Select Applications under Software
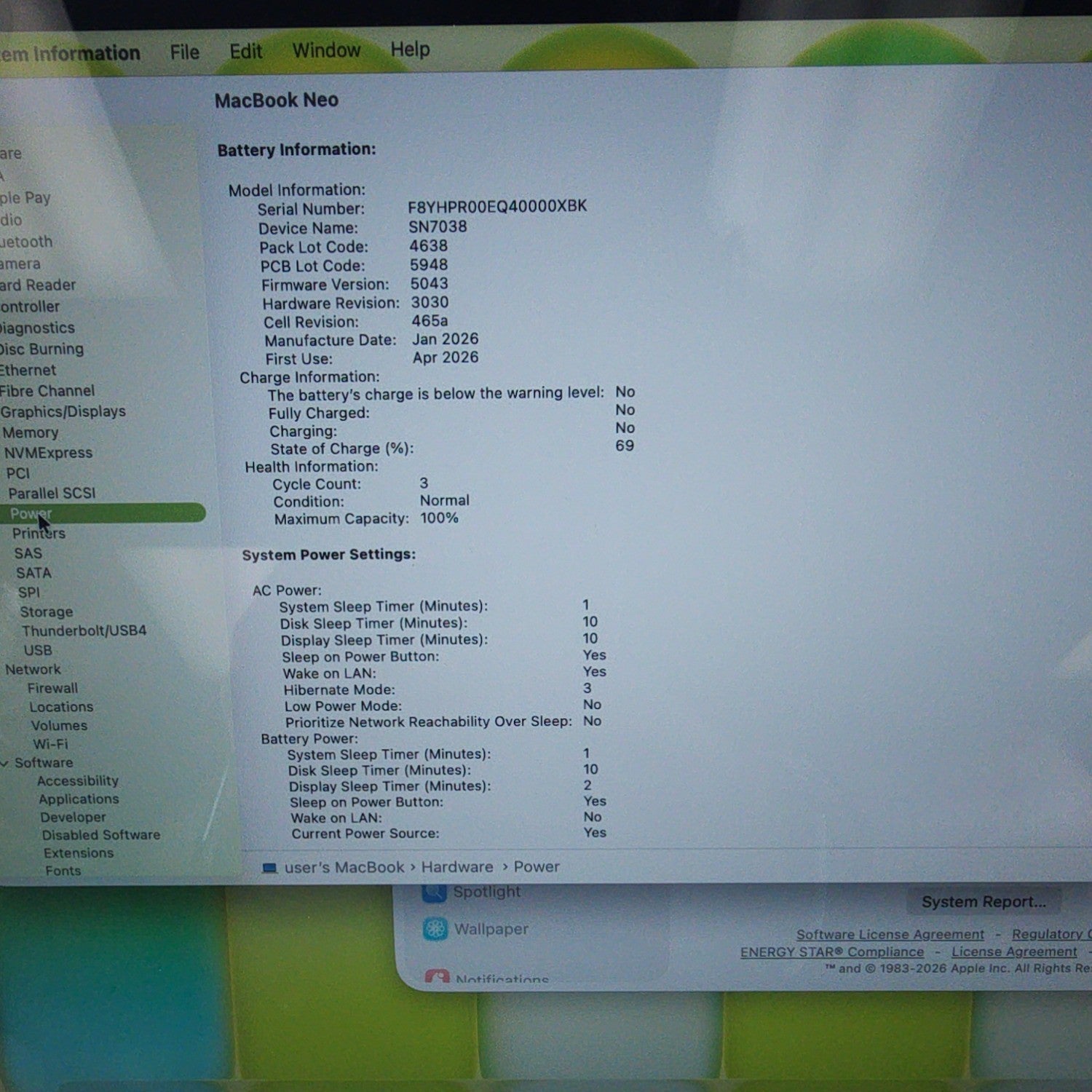1092x1092 pixels. 79,799
